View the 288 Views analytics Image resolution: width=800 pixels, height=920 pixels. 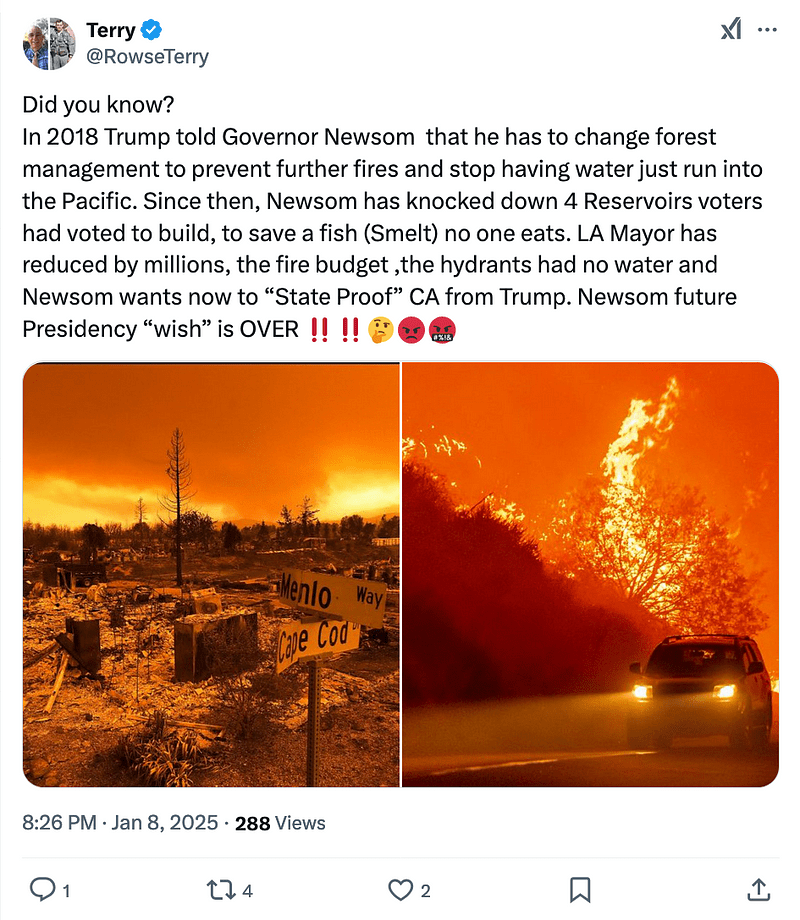tap(280, 823)
